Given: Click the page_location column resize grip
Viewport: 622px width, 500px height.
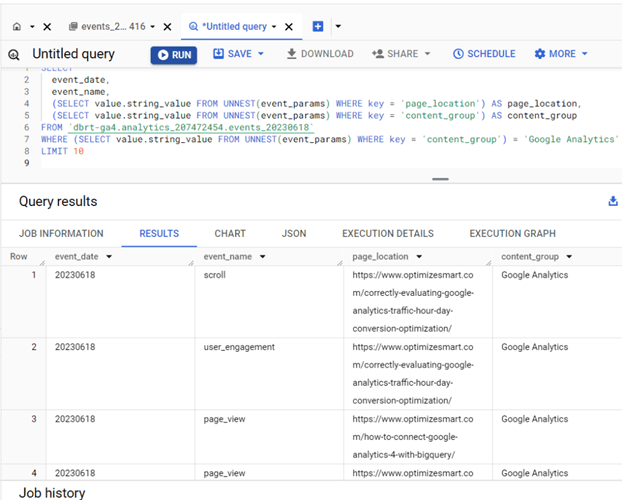Looking at the screenshot, I should pyautogui.click(x=488, y=263).
